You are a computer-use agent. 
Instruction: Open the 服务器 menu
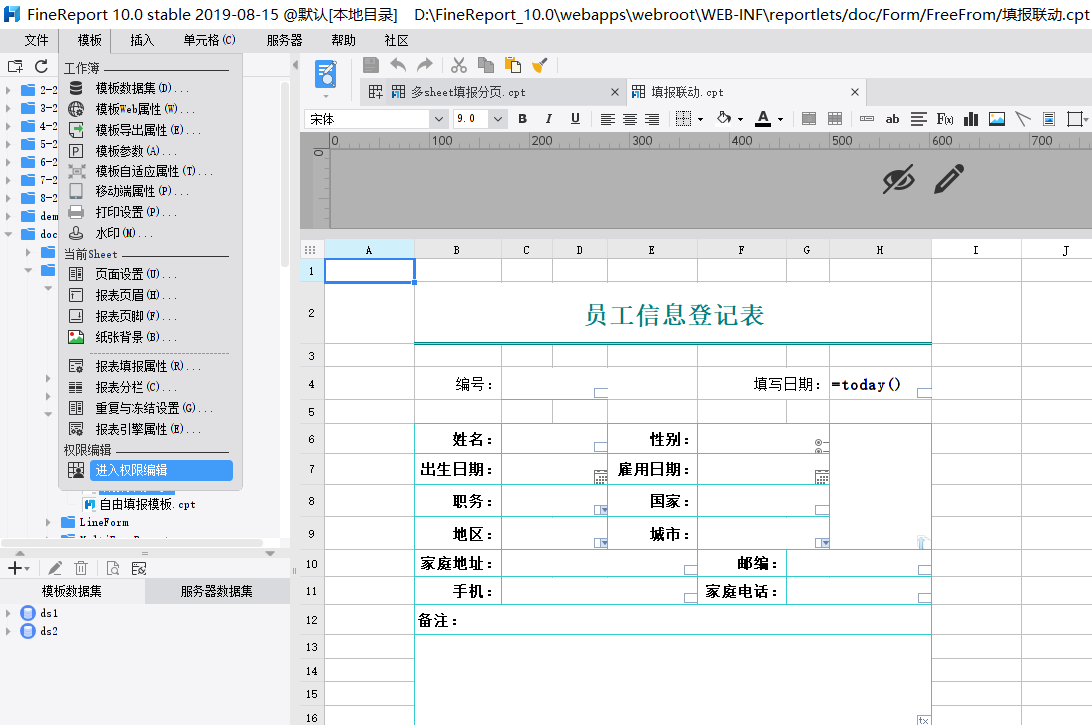tap(284, 40)
